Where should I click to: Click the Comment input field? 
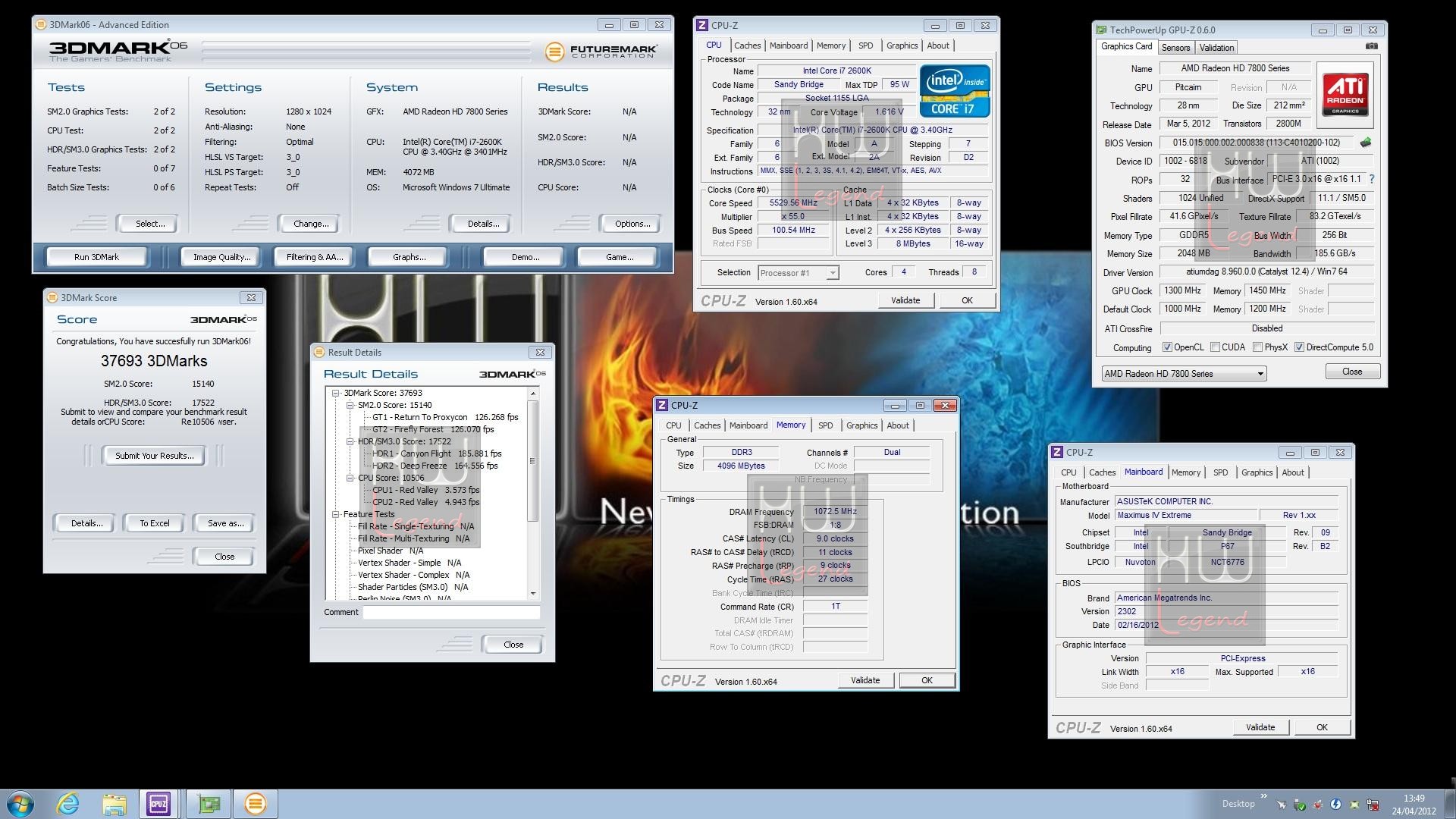451,612
